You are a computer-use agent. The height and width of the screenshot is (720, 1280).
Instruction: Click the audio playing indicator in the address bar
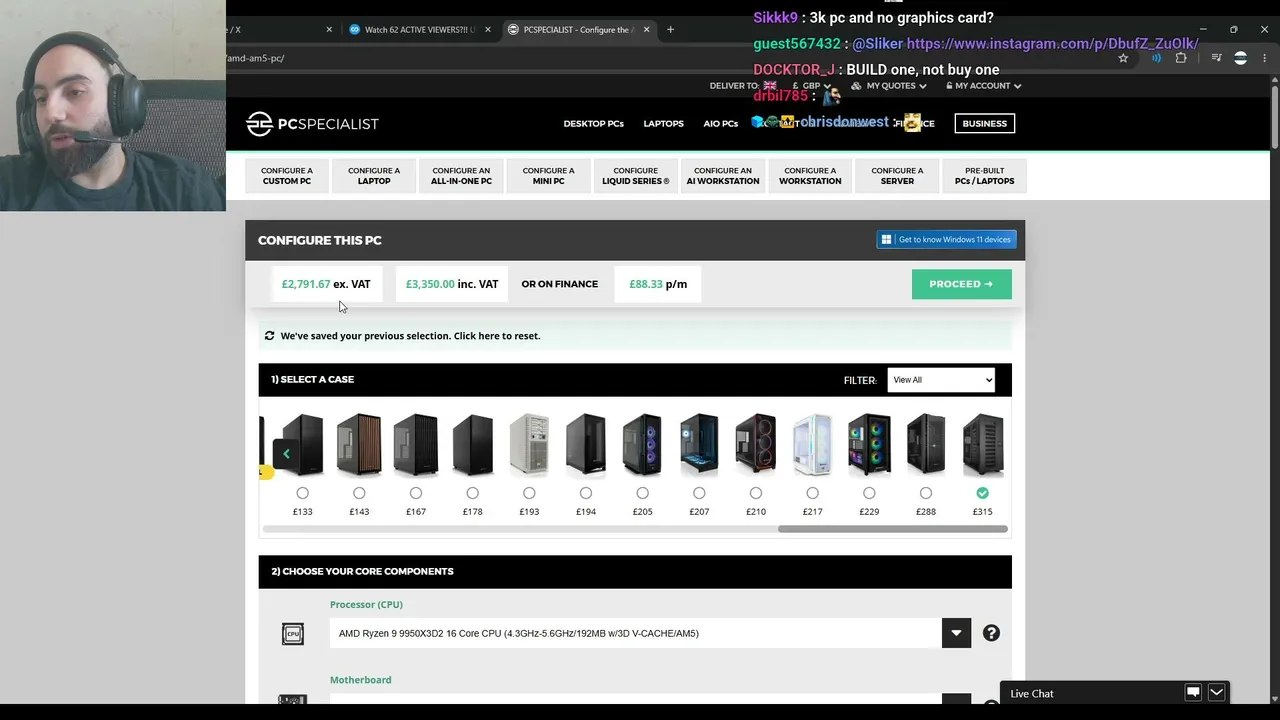click(x=1156, y=58)
